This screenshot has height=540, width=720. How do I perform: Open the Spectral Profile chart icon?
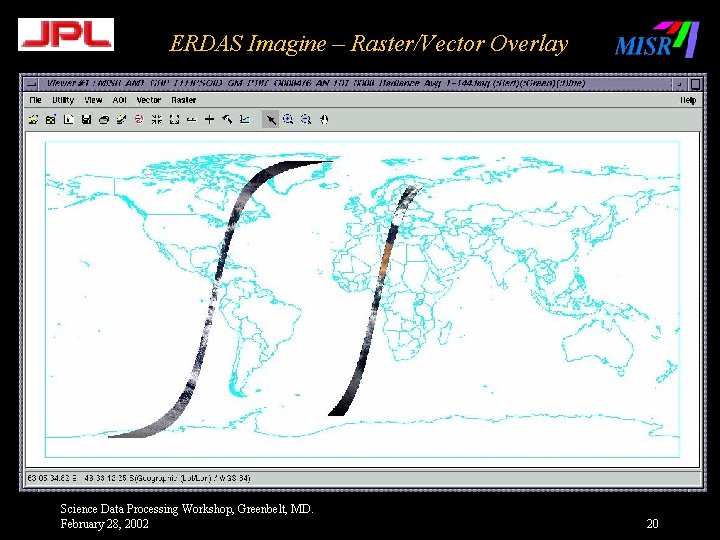(x=245, y=119)
